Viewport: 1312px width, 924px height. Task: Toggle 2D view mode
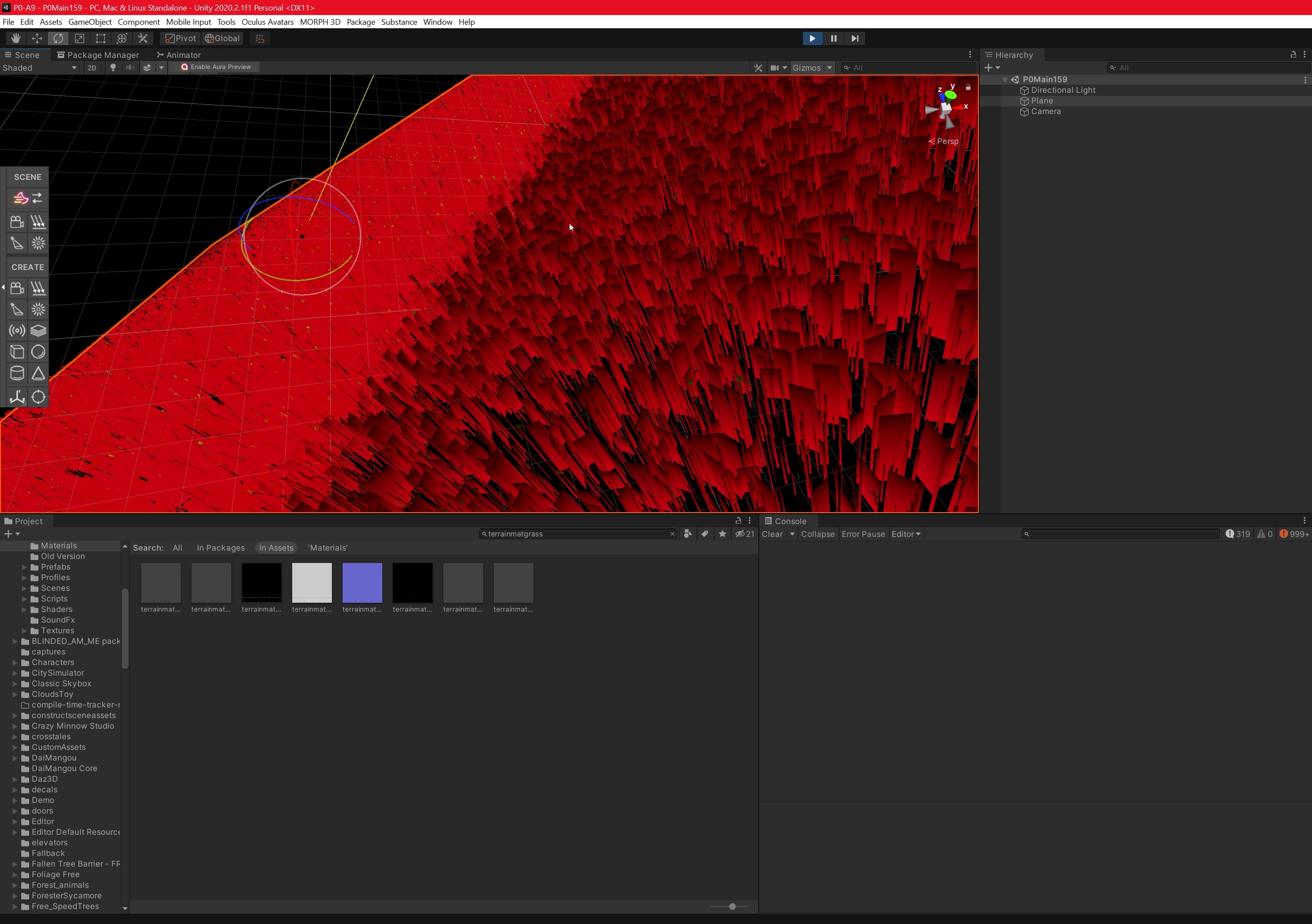pyautogui.click(x=91, y=68)
